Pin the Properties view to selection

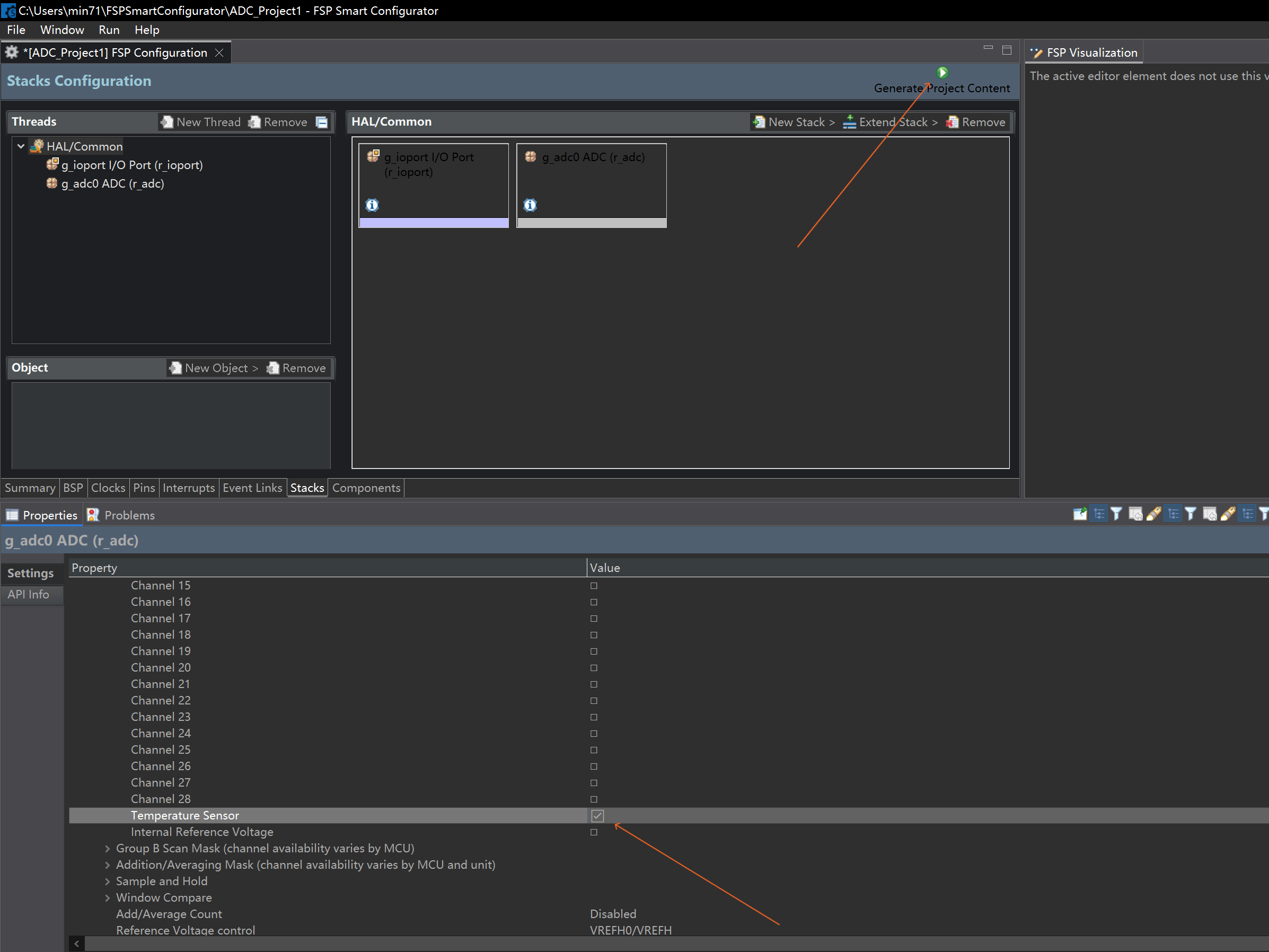(x=1080, y=514)
